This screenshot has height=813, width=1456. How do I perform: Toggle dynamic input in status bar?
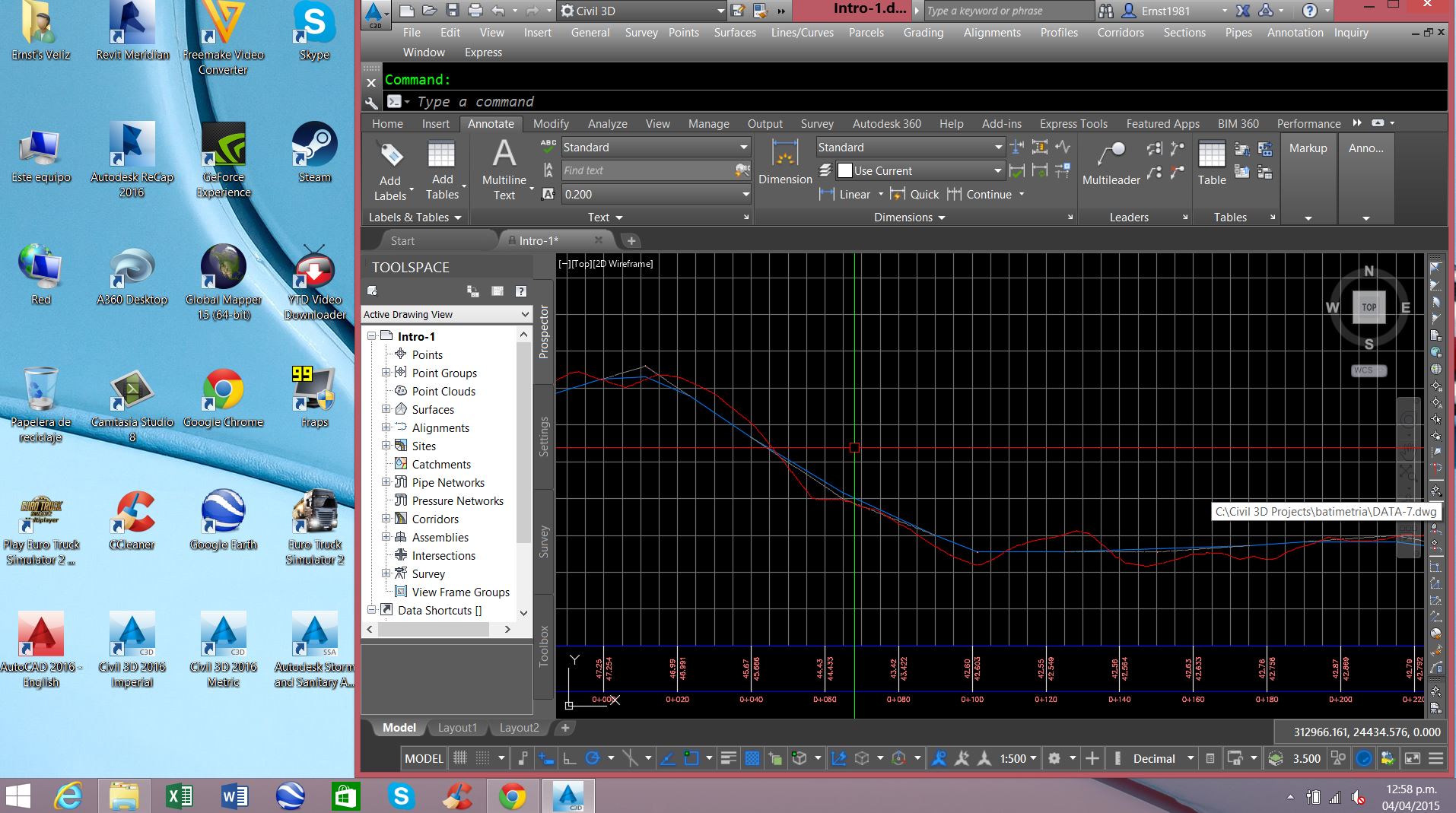coord(546,758)
